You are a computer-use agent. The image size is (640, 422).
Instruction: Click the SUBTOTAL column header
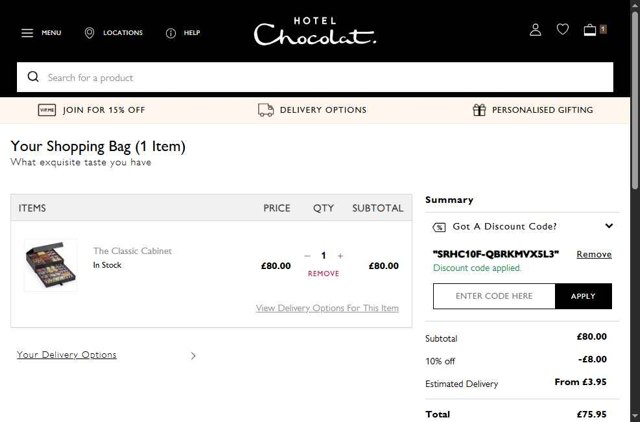(378, 208)
